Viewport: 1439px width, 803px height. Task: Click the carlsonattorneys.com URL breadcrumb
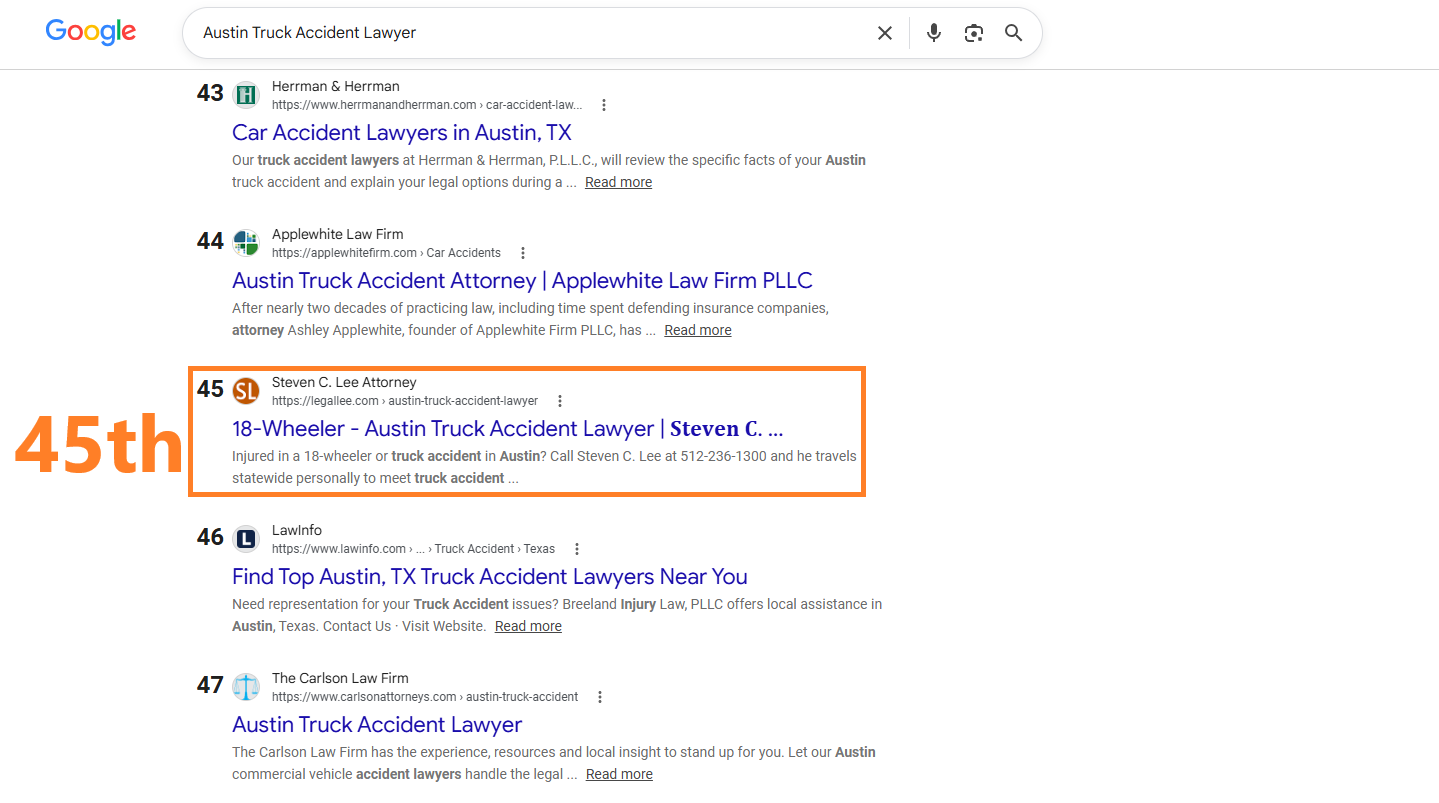tap(425, 697)
